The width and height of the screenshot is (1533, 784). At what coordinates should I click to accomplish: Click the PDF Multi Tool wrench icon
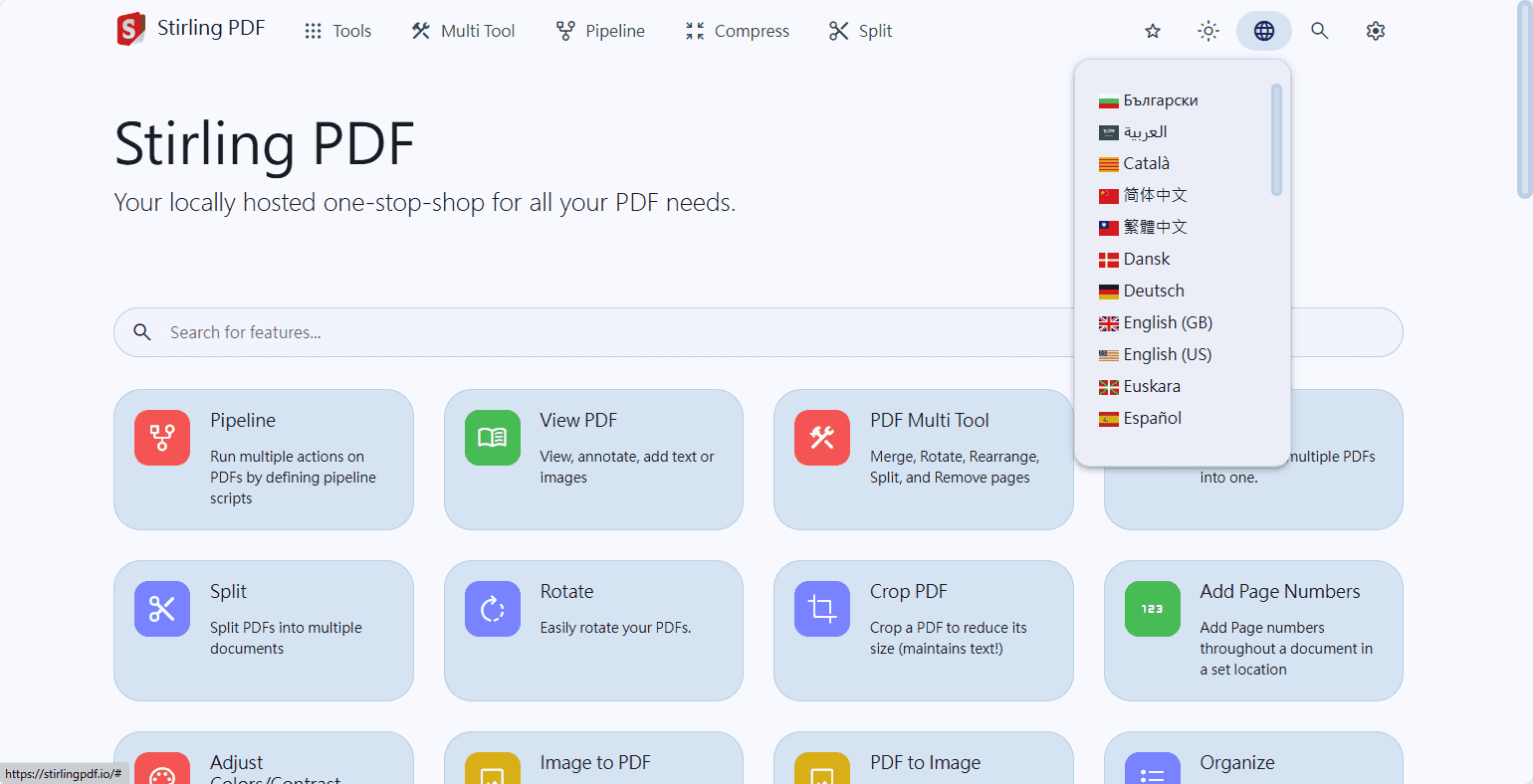822,438
